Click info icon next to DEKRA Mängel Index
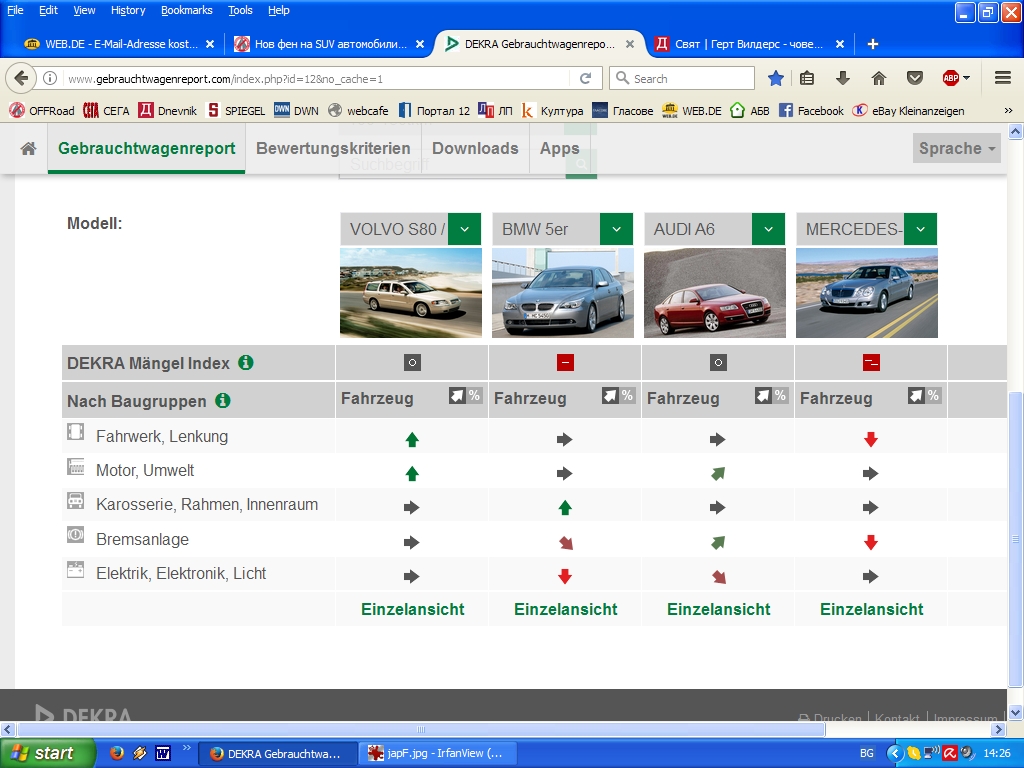This screenshot has width=1024, height=768. 246,363
